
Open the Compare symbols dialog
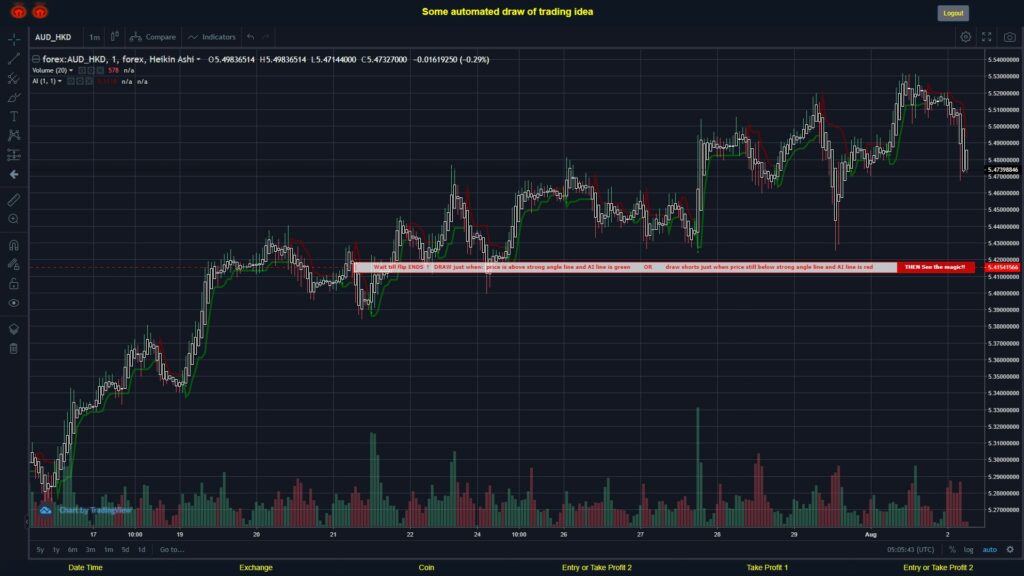pos(153,37)
